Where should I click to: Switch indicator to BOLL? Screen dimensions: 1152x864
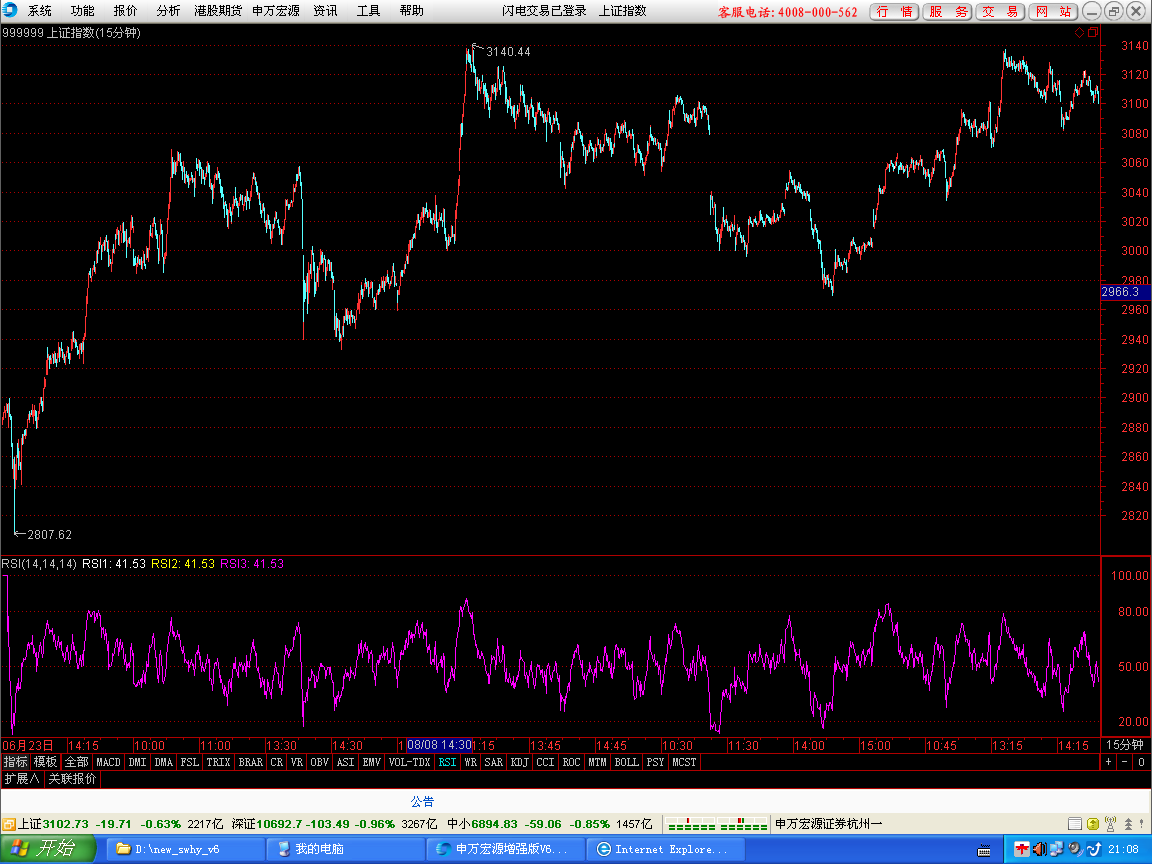627,763
